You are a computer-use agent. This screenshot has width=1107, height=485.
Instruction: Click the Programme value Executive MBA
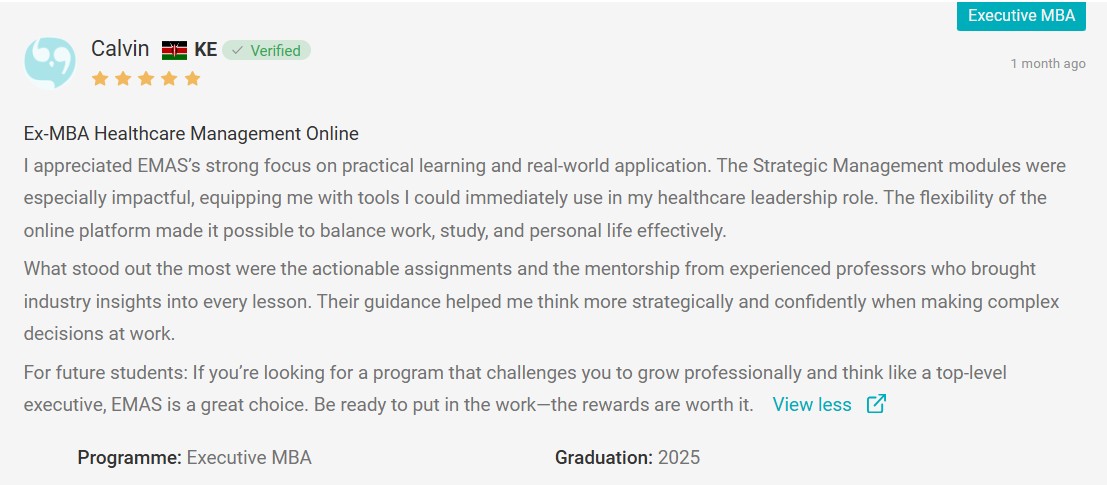click(249, 457)
